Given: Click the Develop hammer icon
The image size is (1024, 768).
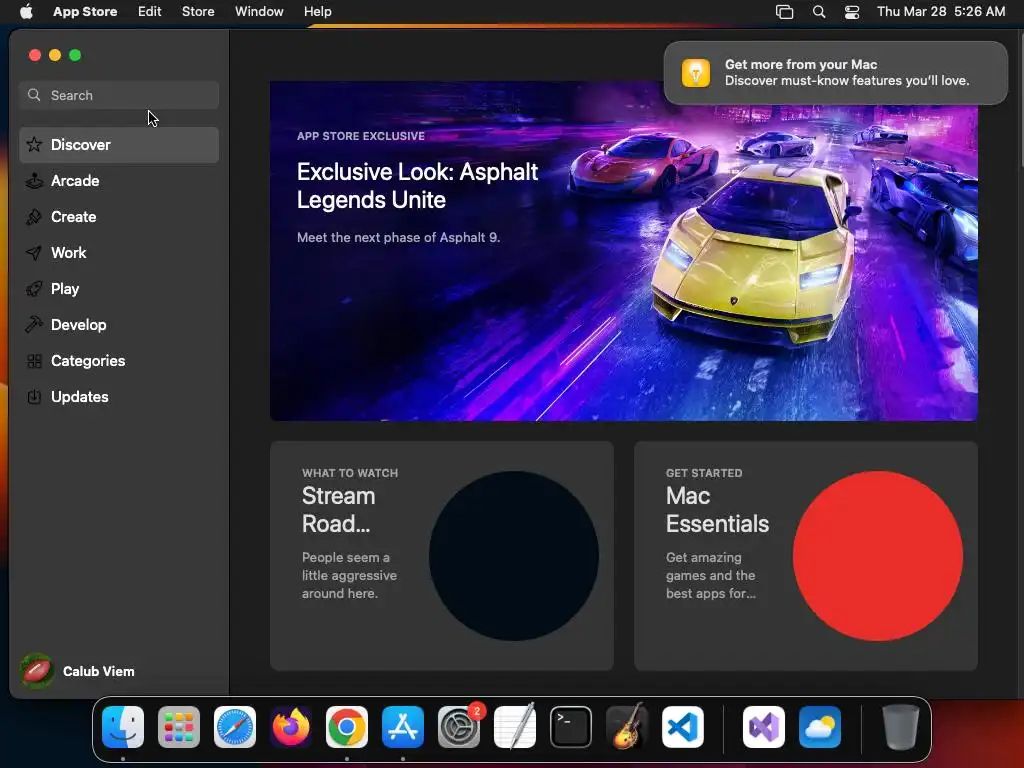Looking at the screenshot, I should [x=34, y=325].
